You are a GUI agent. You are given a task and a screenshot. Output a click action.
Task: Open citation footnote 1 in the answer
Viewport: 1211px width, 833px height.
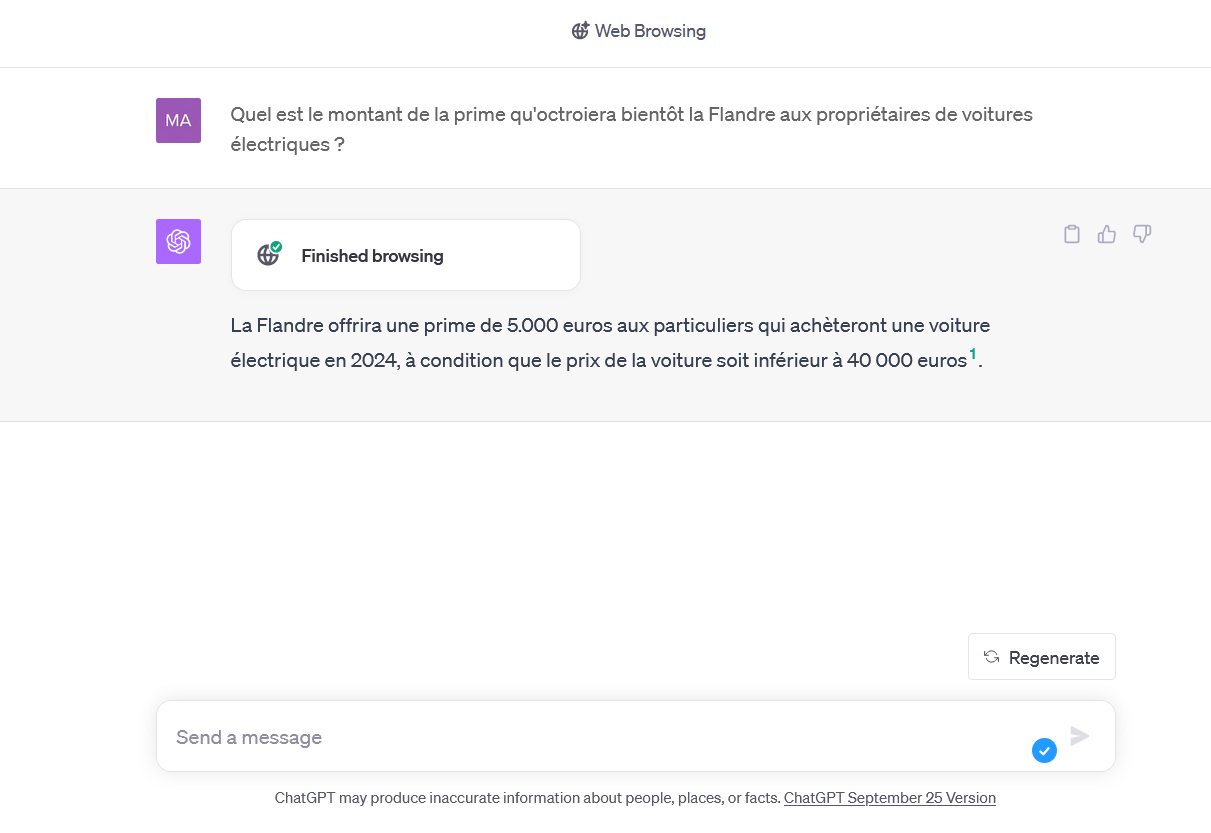[x=973, y=353]
